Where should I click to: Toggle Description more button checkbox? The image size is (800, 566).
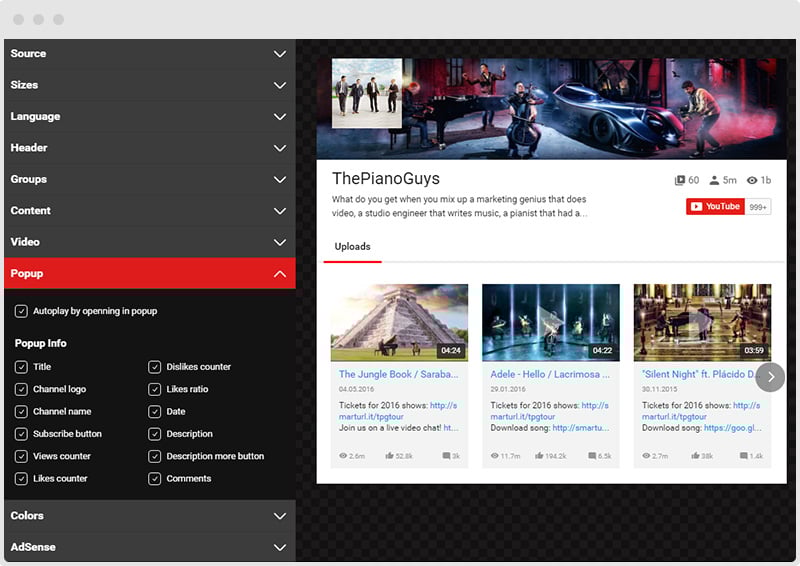[155, 456]
